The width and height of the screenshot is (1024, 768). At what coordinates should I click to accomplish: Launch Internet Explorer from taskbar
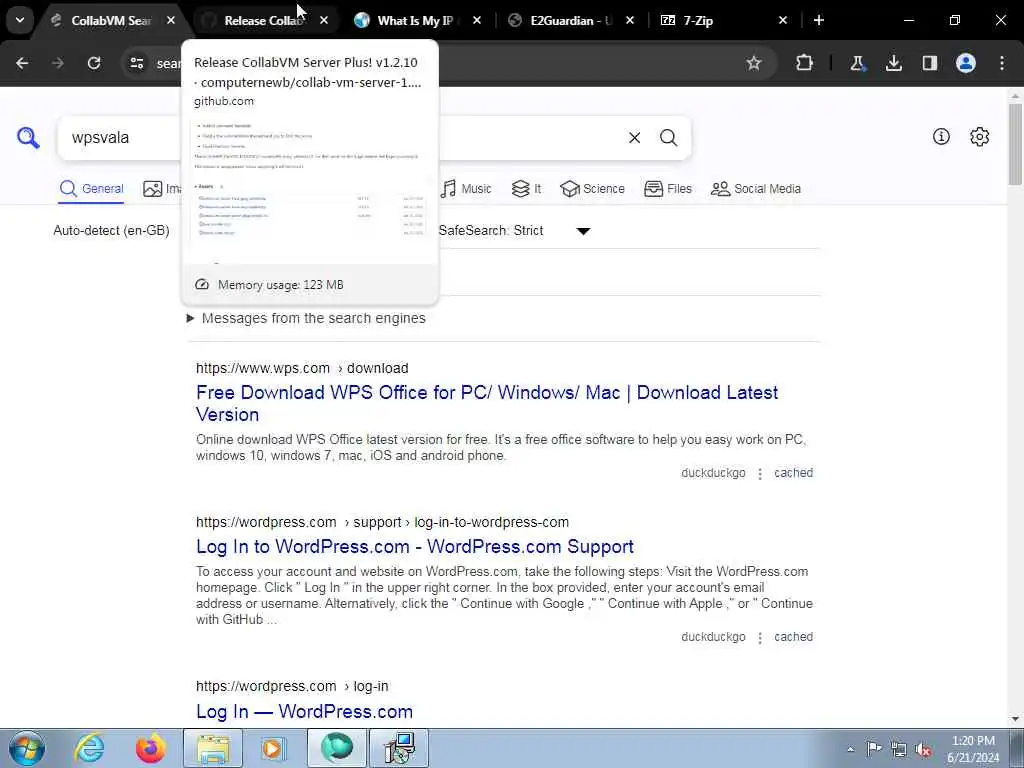pyautogui.click(x=89, y=748)
